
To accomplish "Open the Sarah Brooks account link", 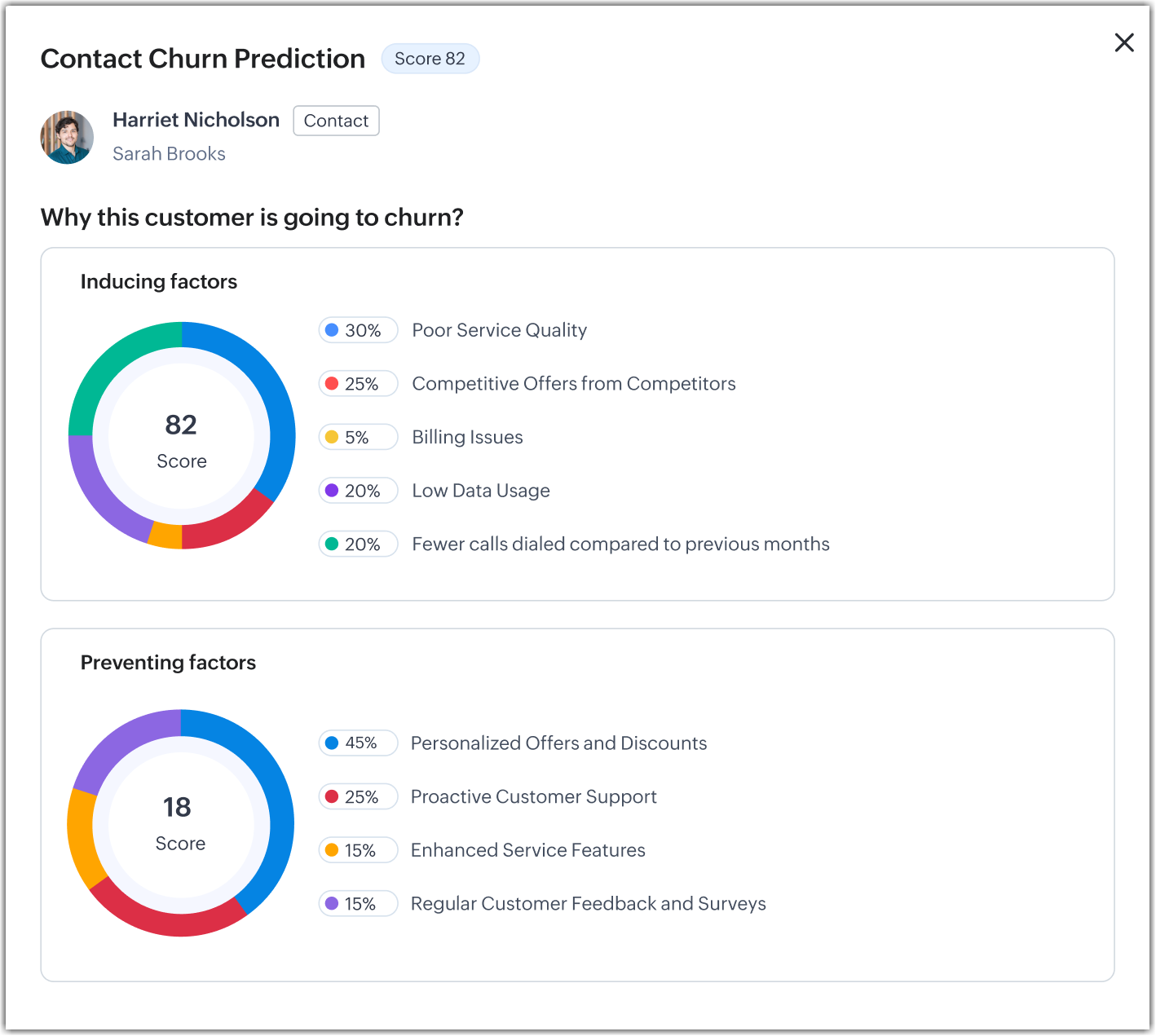I will point(169,154).
